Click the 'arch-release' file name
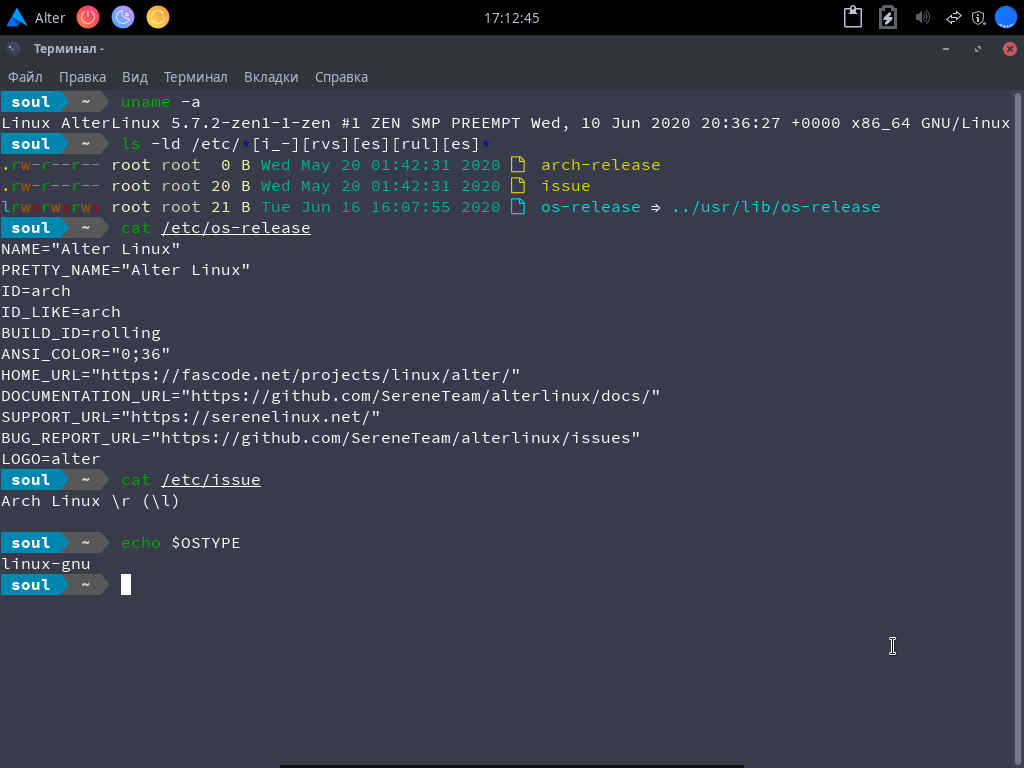Viewport: 1024px width, 768px height. point(601,165)
